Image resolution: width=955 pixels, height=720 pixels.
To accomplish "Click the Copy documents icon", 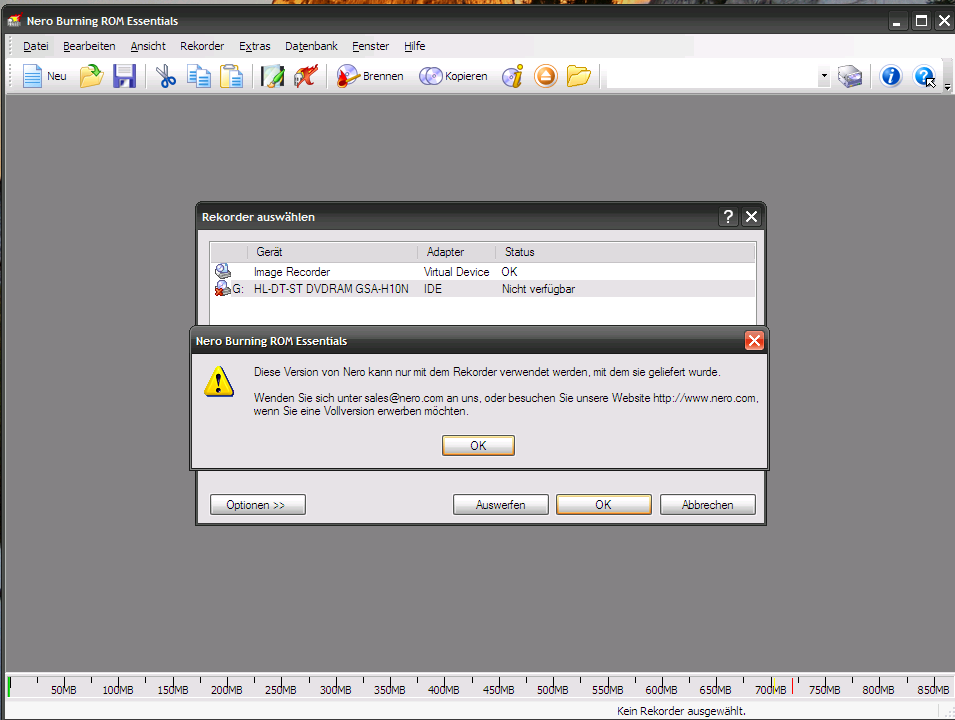I will [199, 76].
